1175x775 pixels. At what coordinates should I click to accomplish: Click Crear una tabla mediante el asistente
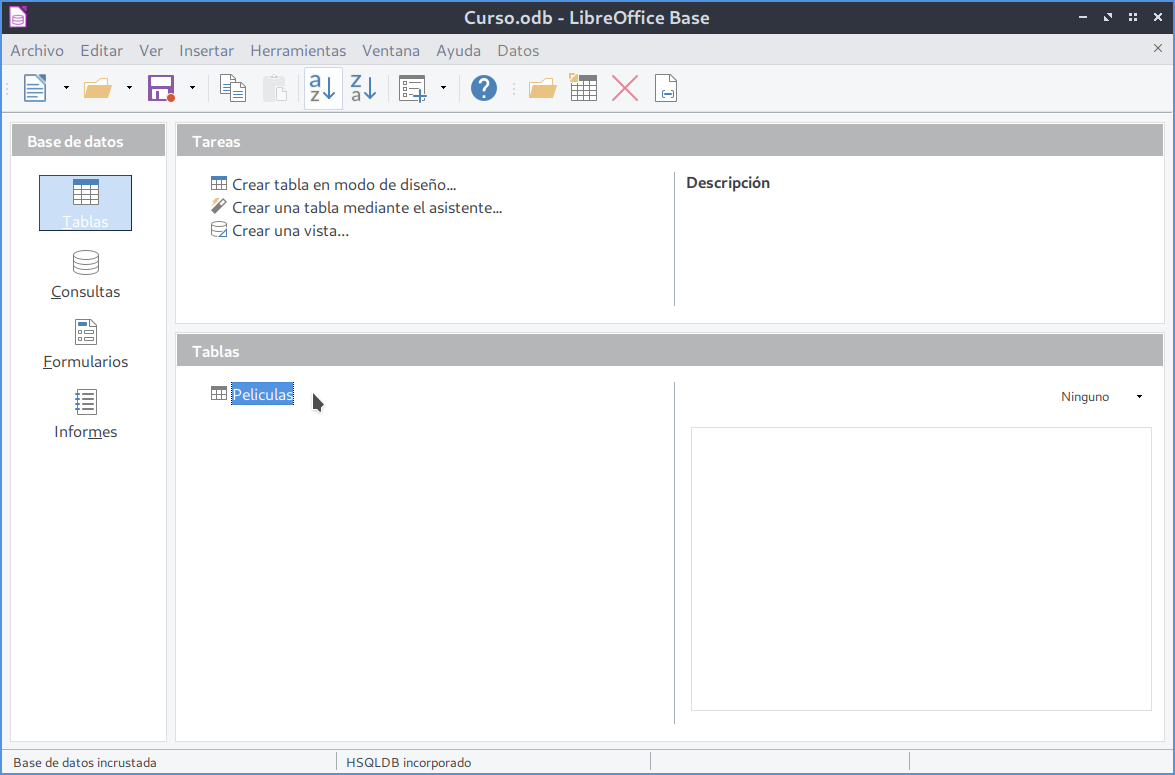(366, 207)
